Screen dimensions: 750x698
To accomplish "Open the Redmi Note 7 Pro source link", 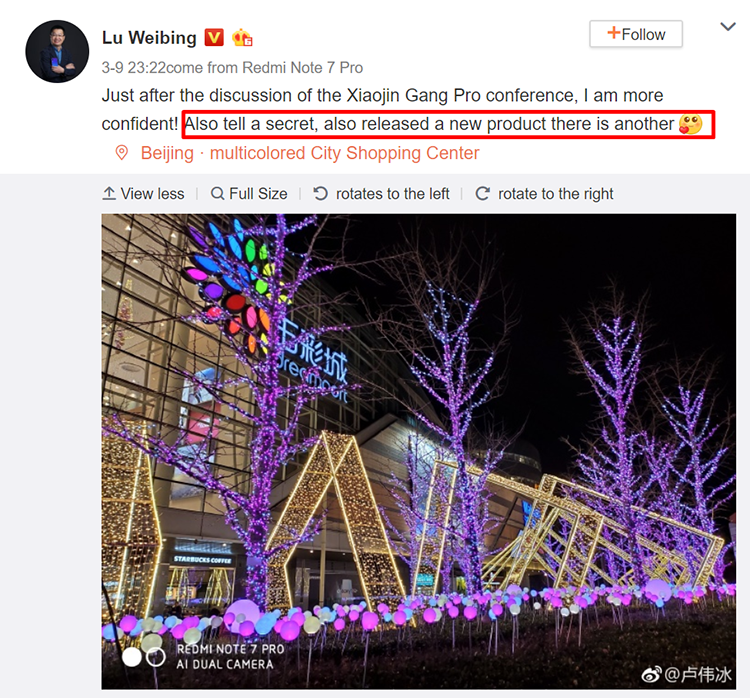I will [x=303, y=67].
